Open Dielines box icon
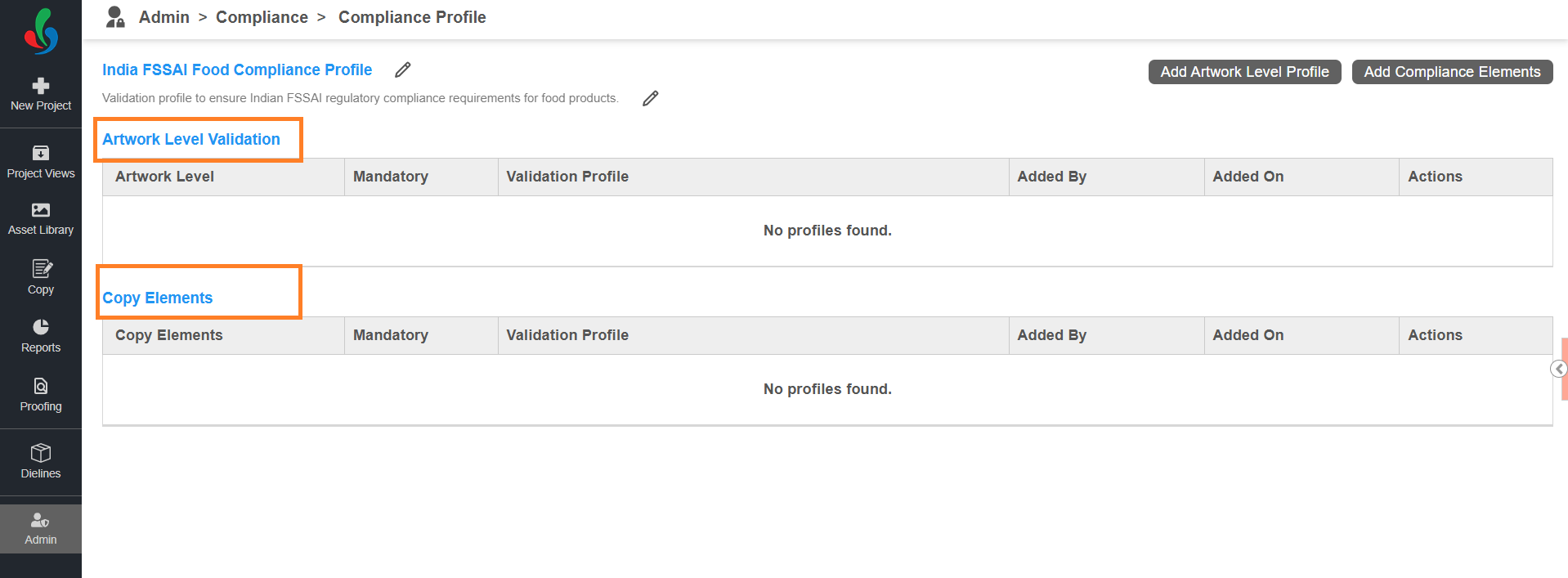 tap(41, 453)
